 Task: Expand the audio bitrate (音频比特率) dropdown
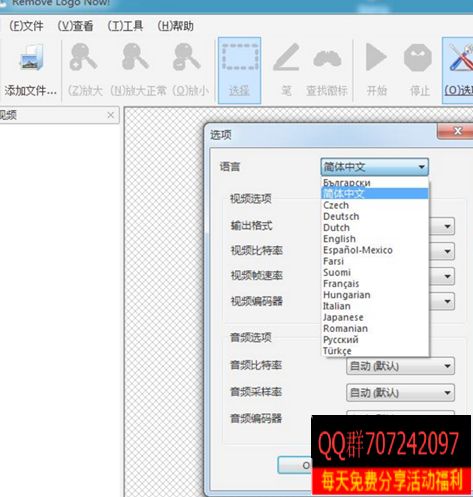(x=400, y=366)
